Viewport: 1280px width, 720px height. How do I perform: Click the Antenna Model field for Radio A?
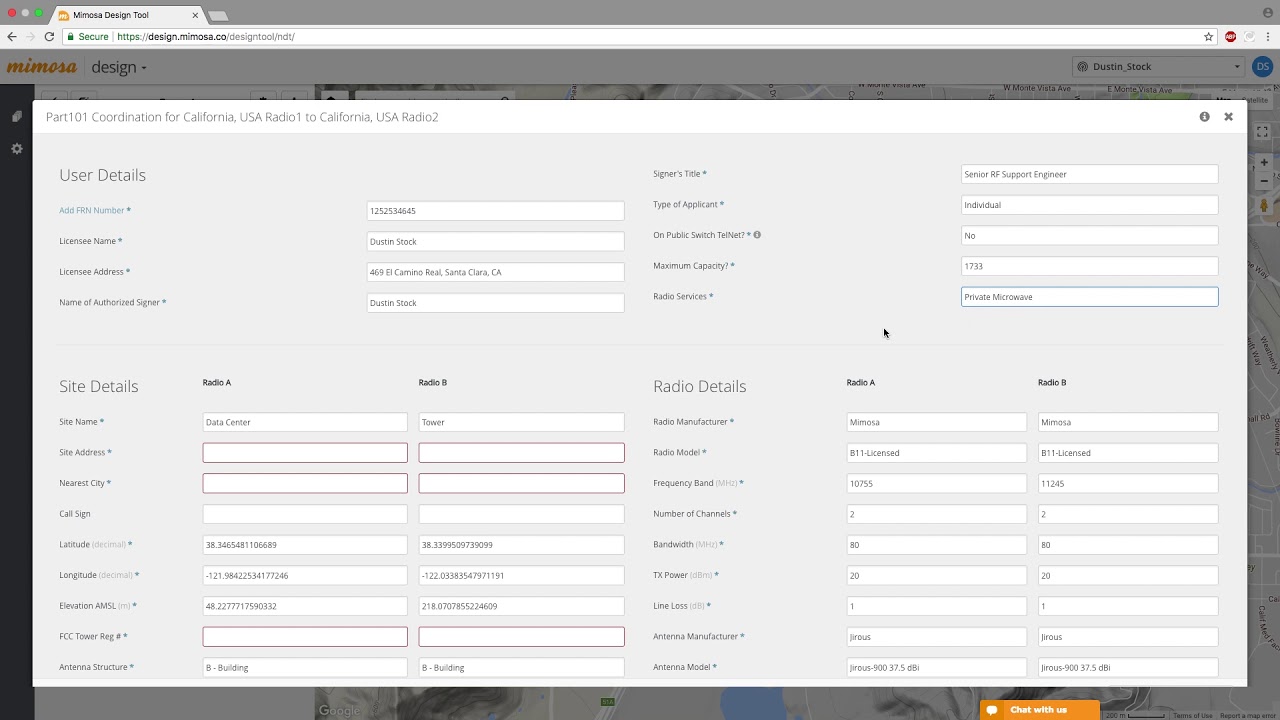[x=936, y=667]
